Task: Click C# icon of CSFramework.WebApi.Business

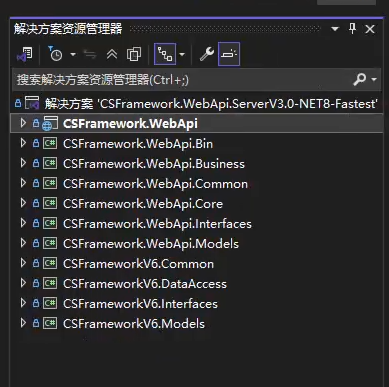Action: pos(50,163)
